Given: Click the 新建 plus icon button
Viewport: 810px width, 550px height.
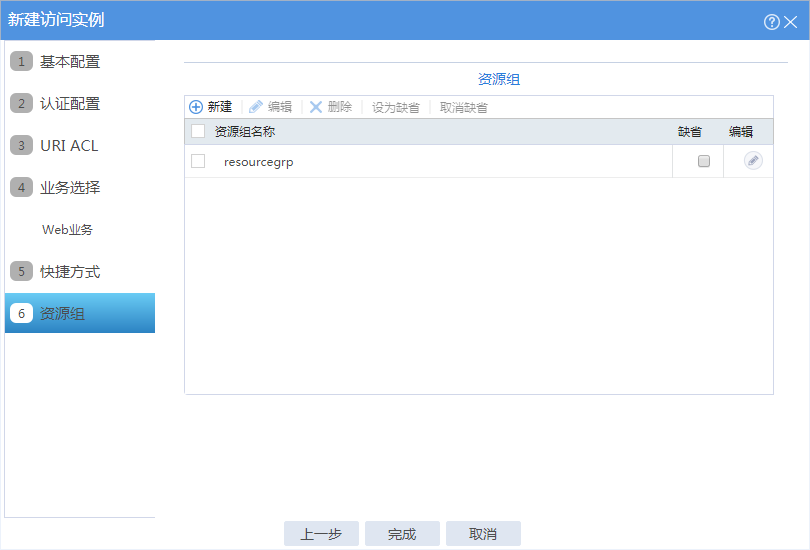Looking at the screenshot, I should pyautogui.click(x=211, y=107).
